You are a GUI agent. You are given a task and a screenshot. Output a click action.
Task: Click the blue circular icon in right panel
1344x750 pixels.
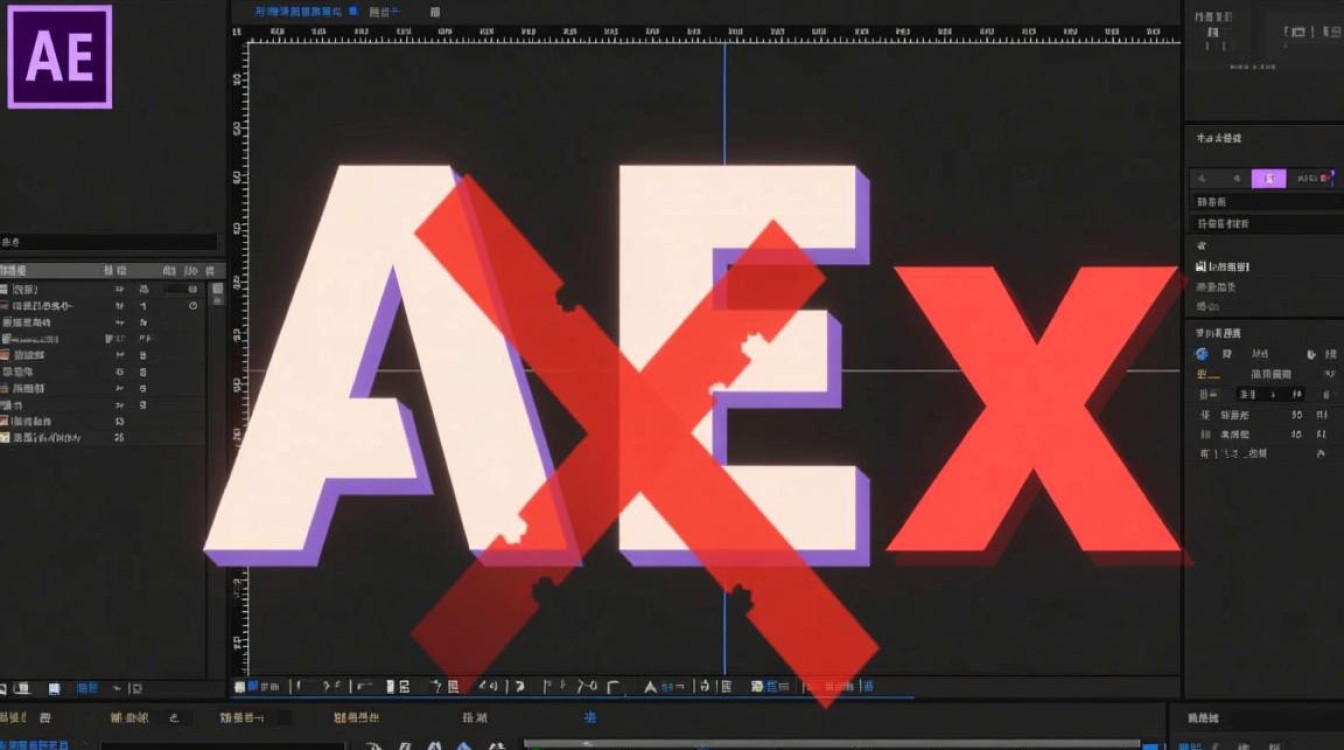point(1202,354)
